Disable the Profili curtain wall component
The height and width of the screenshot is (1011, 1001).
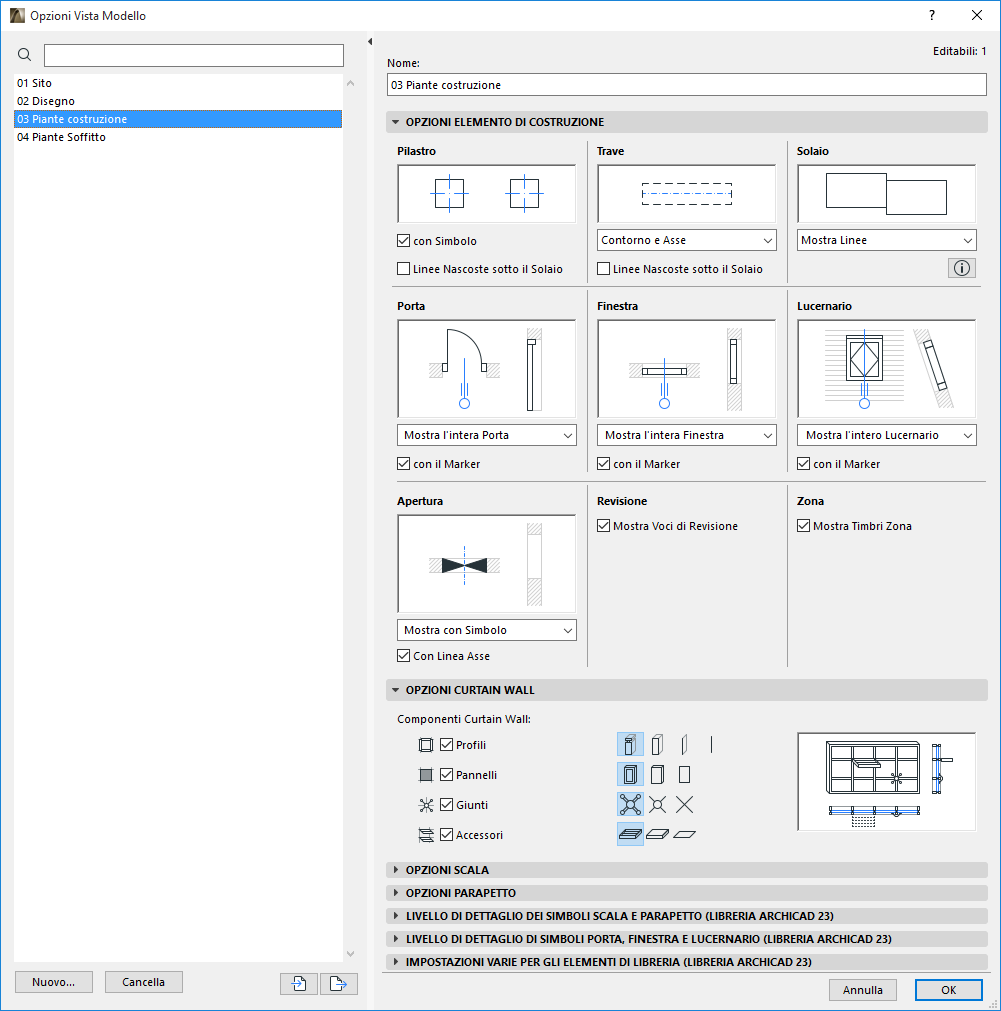point(447,744)
